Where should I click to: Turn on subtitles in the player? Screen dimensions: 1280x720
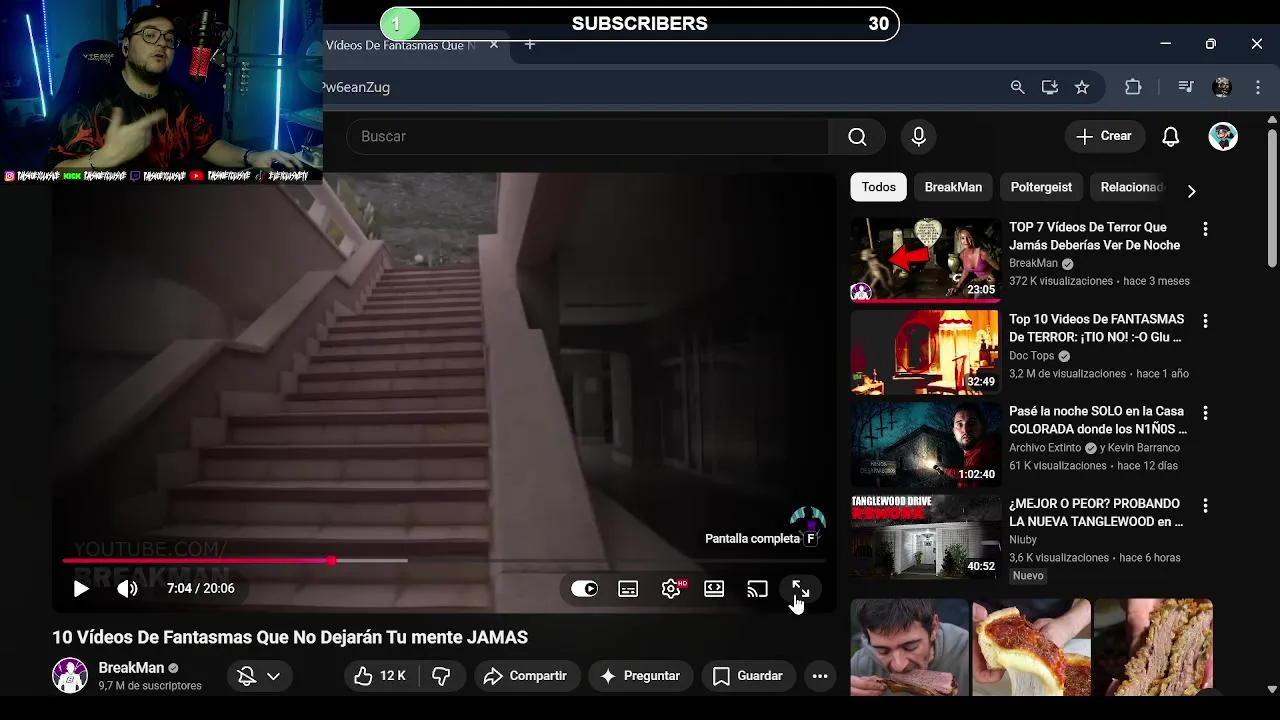tap(628, 589)
